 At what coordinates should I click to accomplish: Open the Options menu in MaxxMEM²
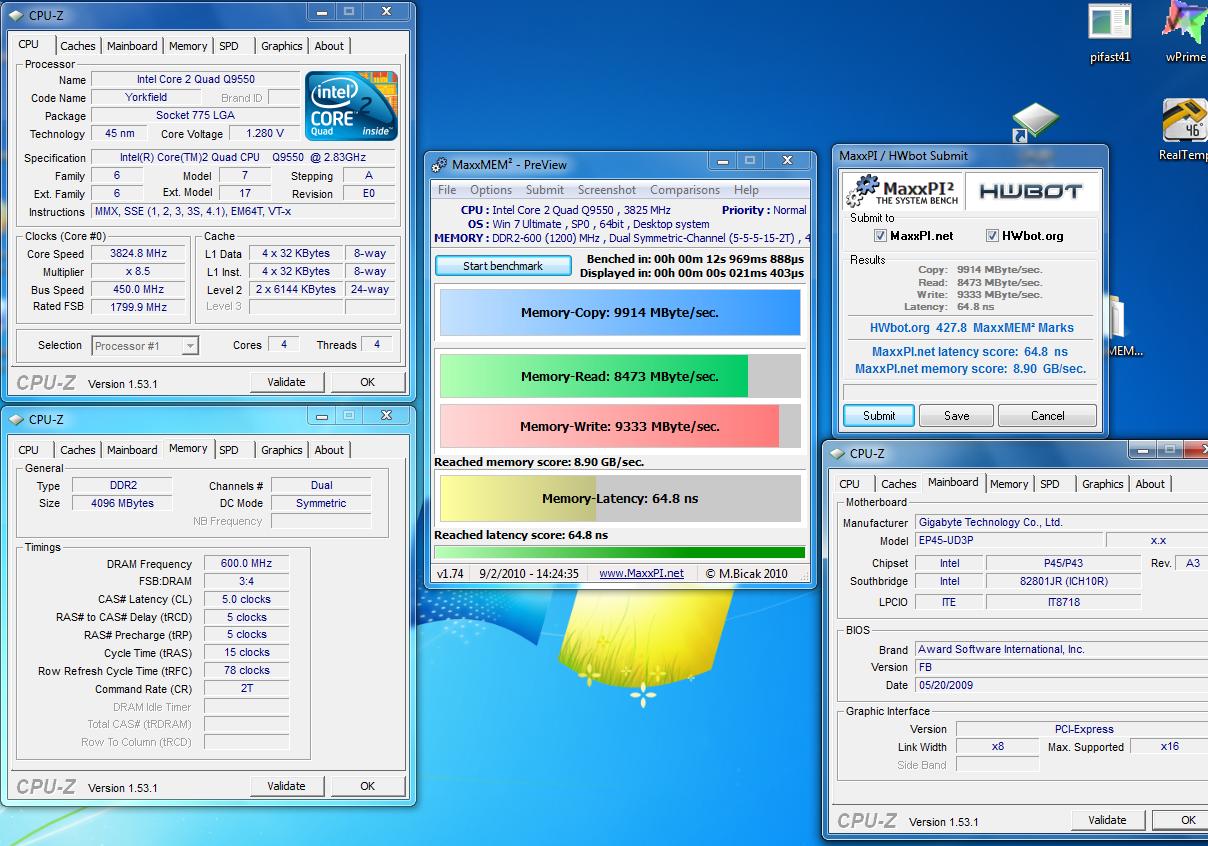pyautogui.click(x=491, y=190)
